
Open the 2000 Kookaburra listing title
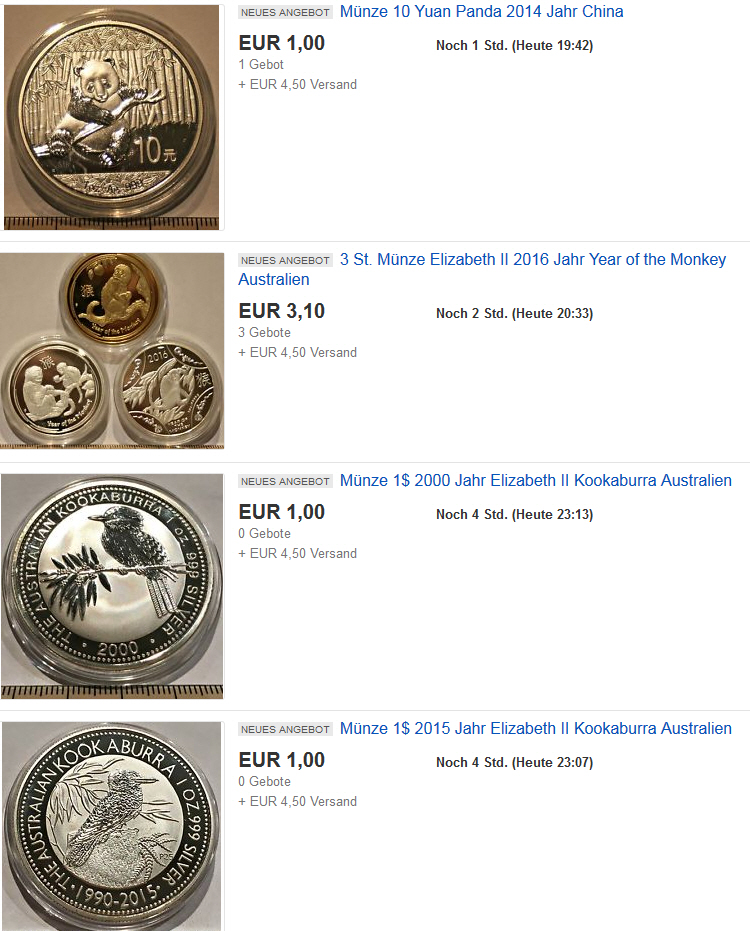[536, 480]
